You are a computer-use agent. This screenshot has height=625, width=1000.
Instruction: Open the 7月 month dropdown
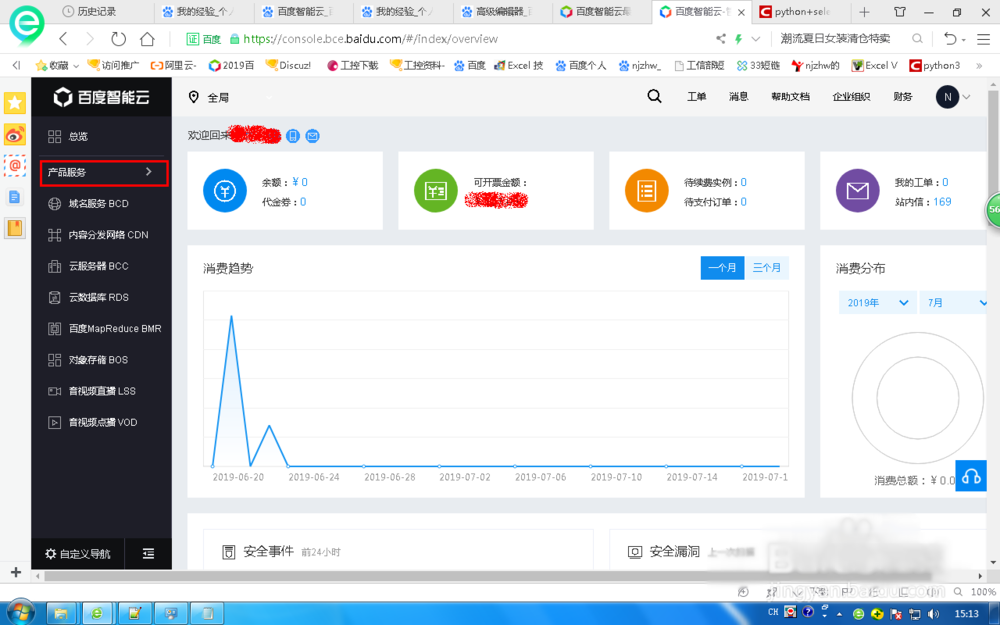(954, 302)
